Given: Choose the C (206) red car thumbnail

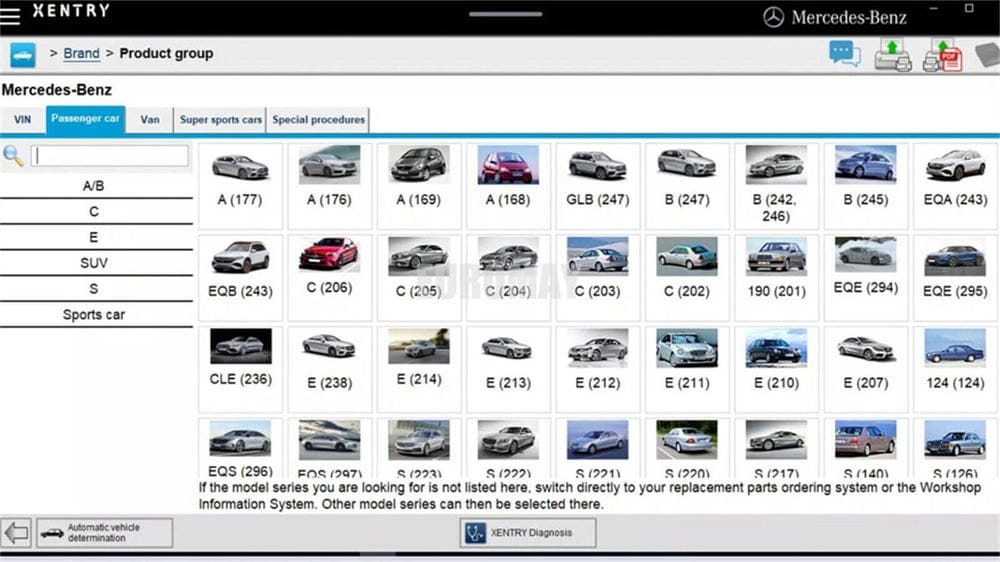Looking at the screenshot, I should point(329,275).
